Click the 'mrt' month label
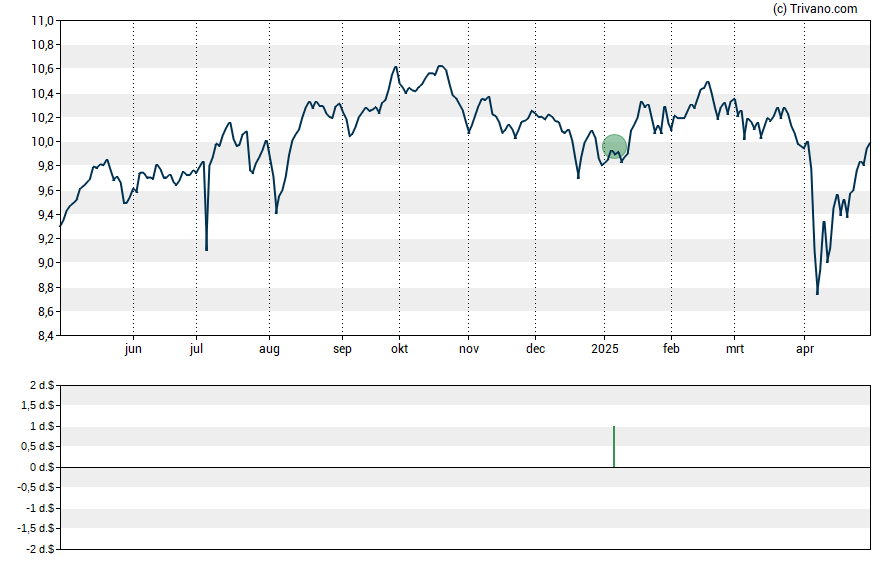Screen dimensions: 888x565 tap(735, 349)
